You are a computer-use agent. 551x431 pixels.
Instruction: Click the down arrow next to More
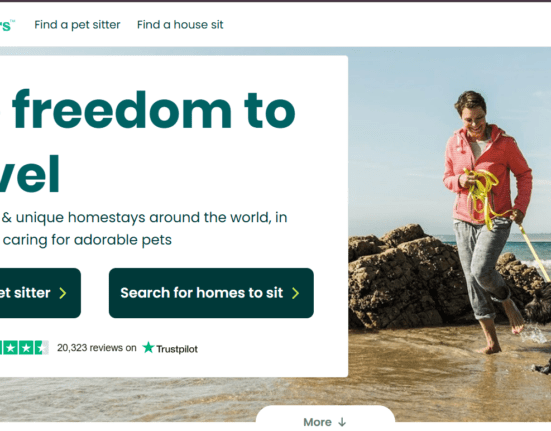coord(342,422)
